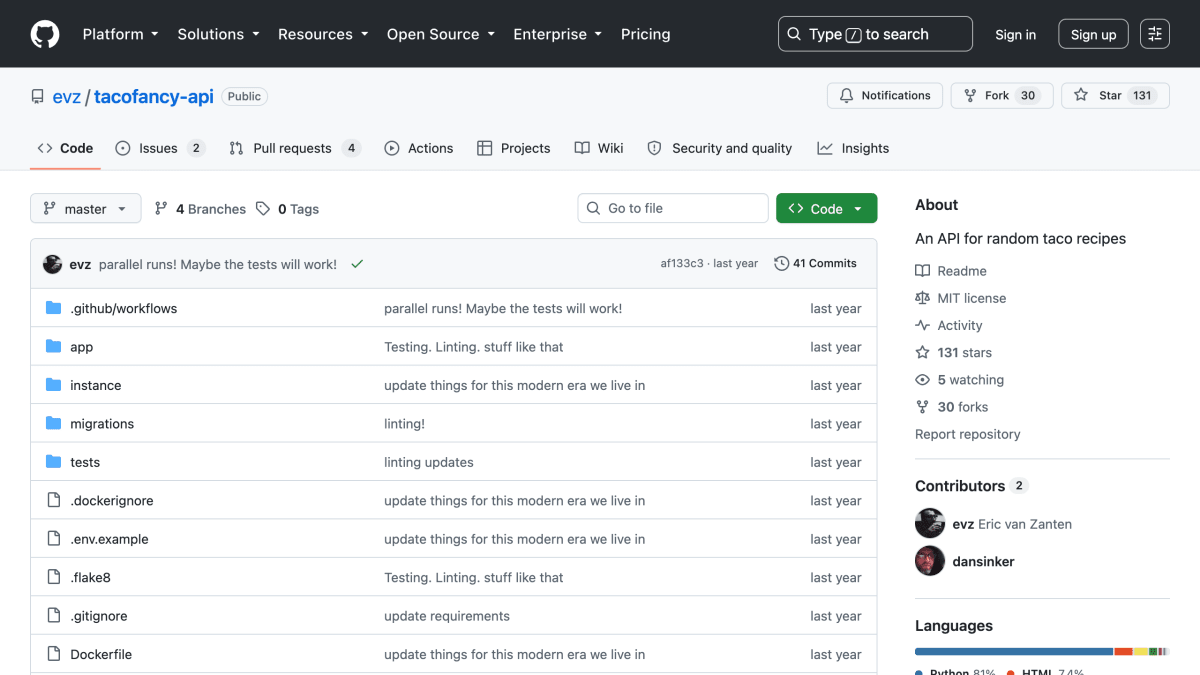Image resolution: width=1200 pixels, height=675 pixels.
Task: Open the tacofancy-api repository link
Action: 154,97
